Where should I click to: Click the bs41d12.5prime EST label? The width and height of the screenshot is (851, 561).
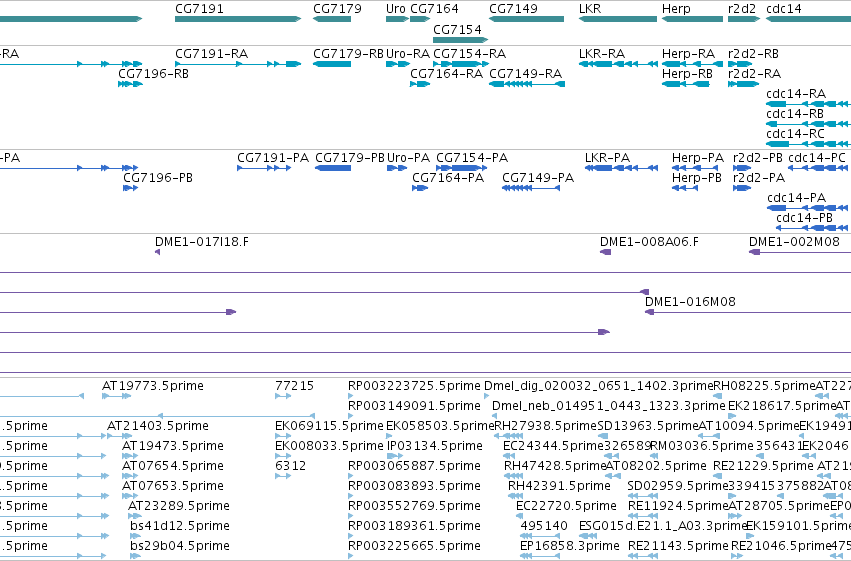pos(180,526)
